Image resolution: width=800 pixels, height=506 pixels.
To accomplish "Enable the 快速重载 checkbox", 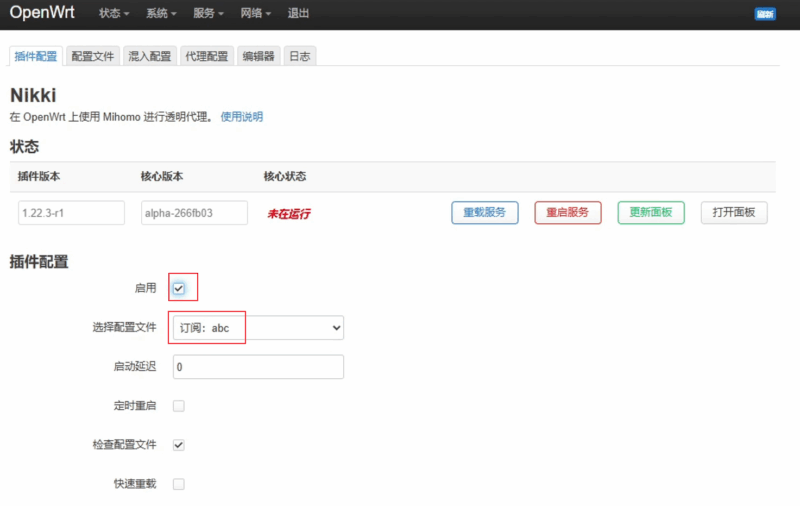I will click(179, 484).
